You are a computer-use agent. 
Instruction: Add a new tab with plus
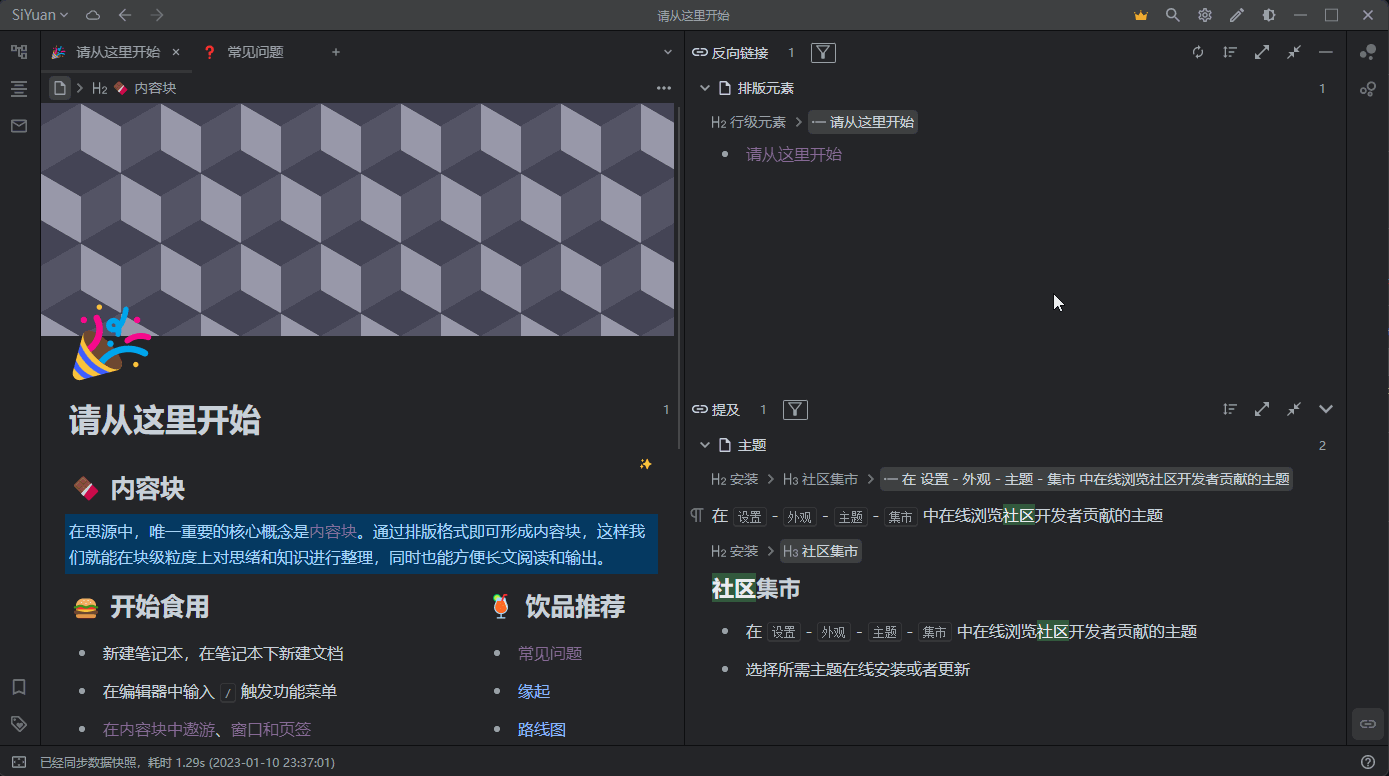(x=336, y=52)
